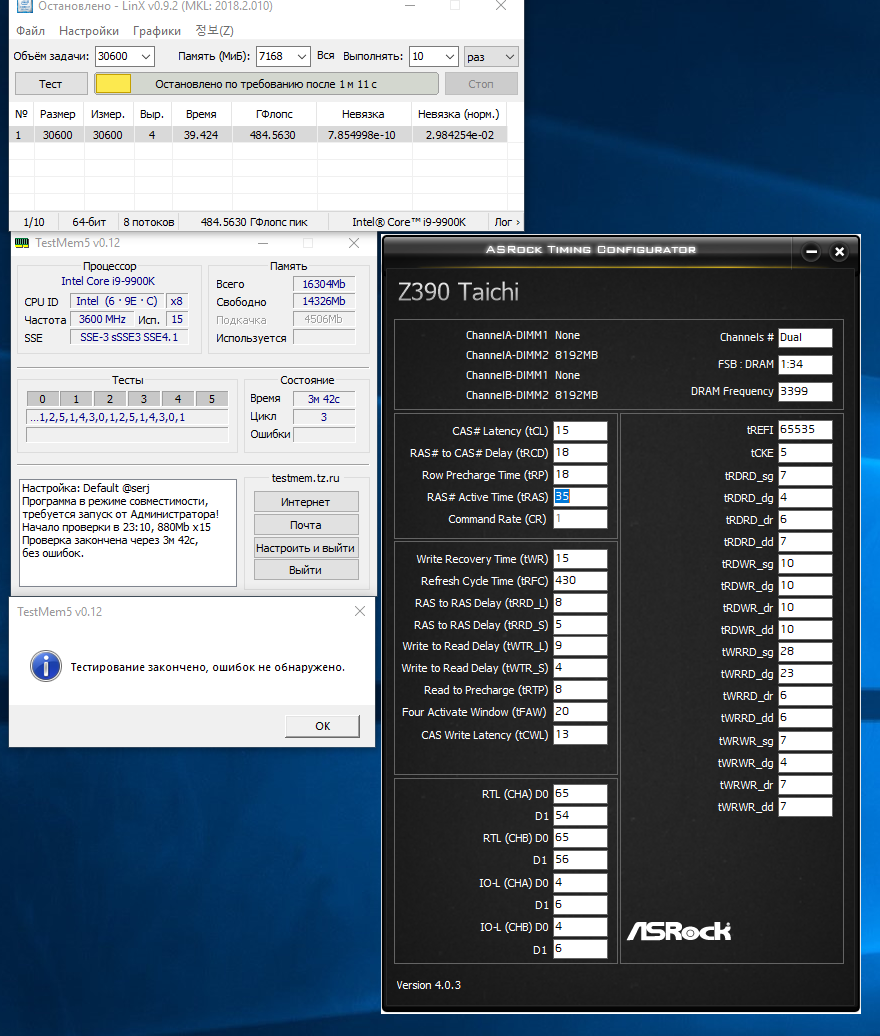Click the Intel Core i9-9900K processor text

(108, 281)
